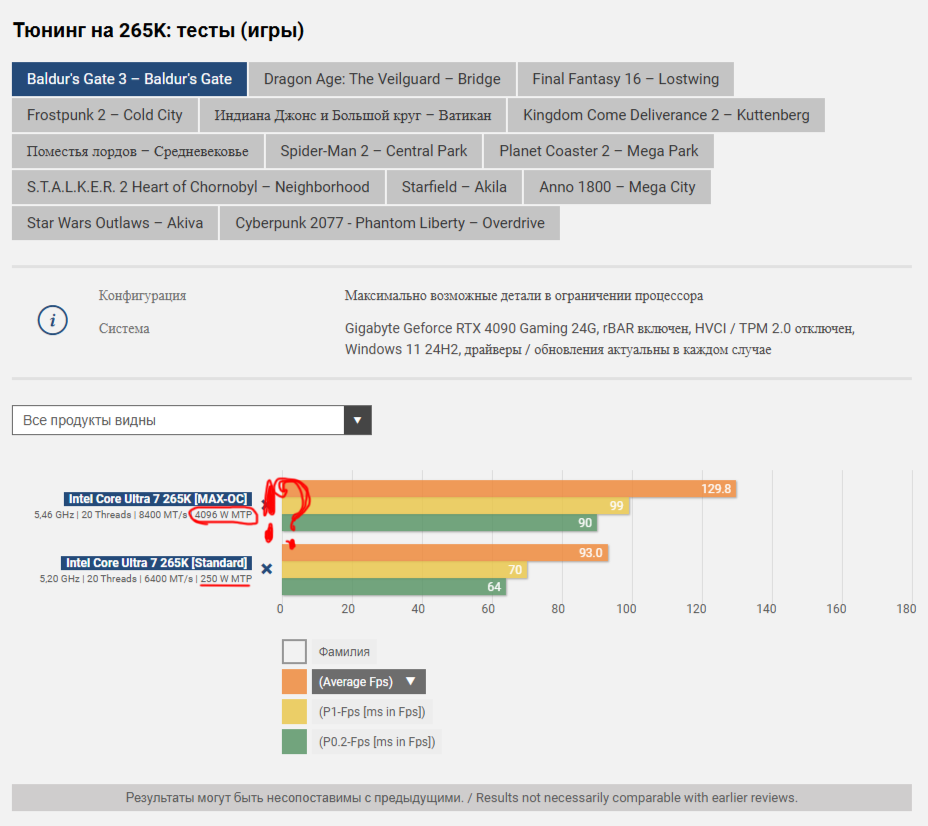Open Поместья лордов – Средневековье tab
The width and height of the screenshot is (928, 826).
click(x=137, y=151)
